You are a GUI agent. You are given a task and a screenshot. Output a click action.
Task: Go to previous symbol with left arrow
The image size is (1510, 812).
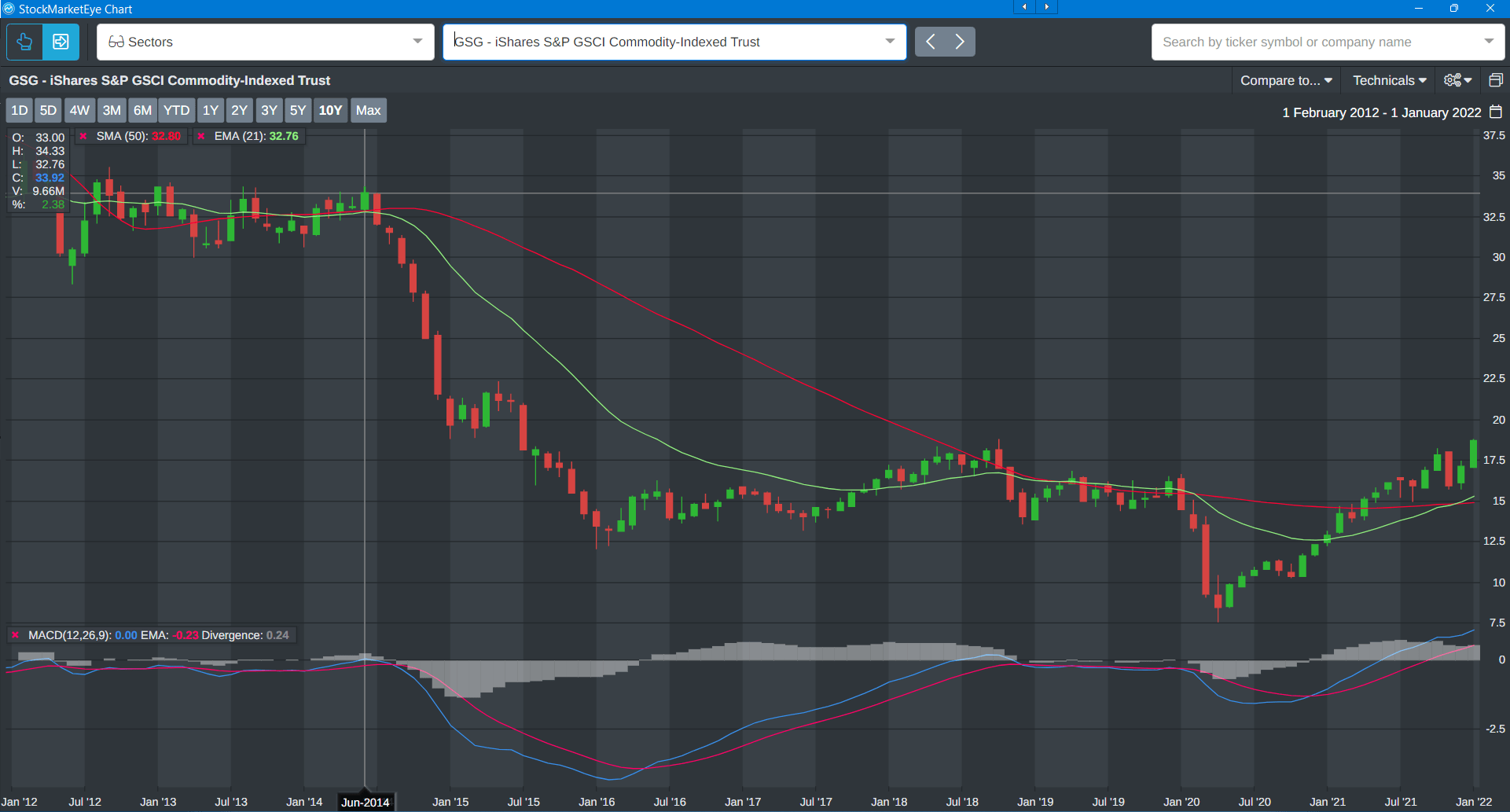[931, 42]
